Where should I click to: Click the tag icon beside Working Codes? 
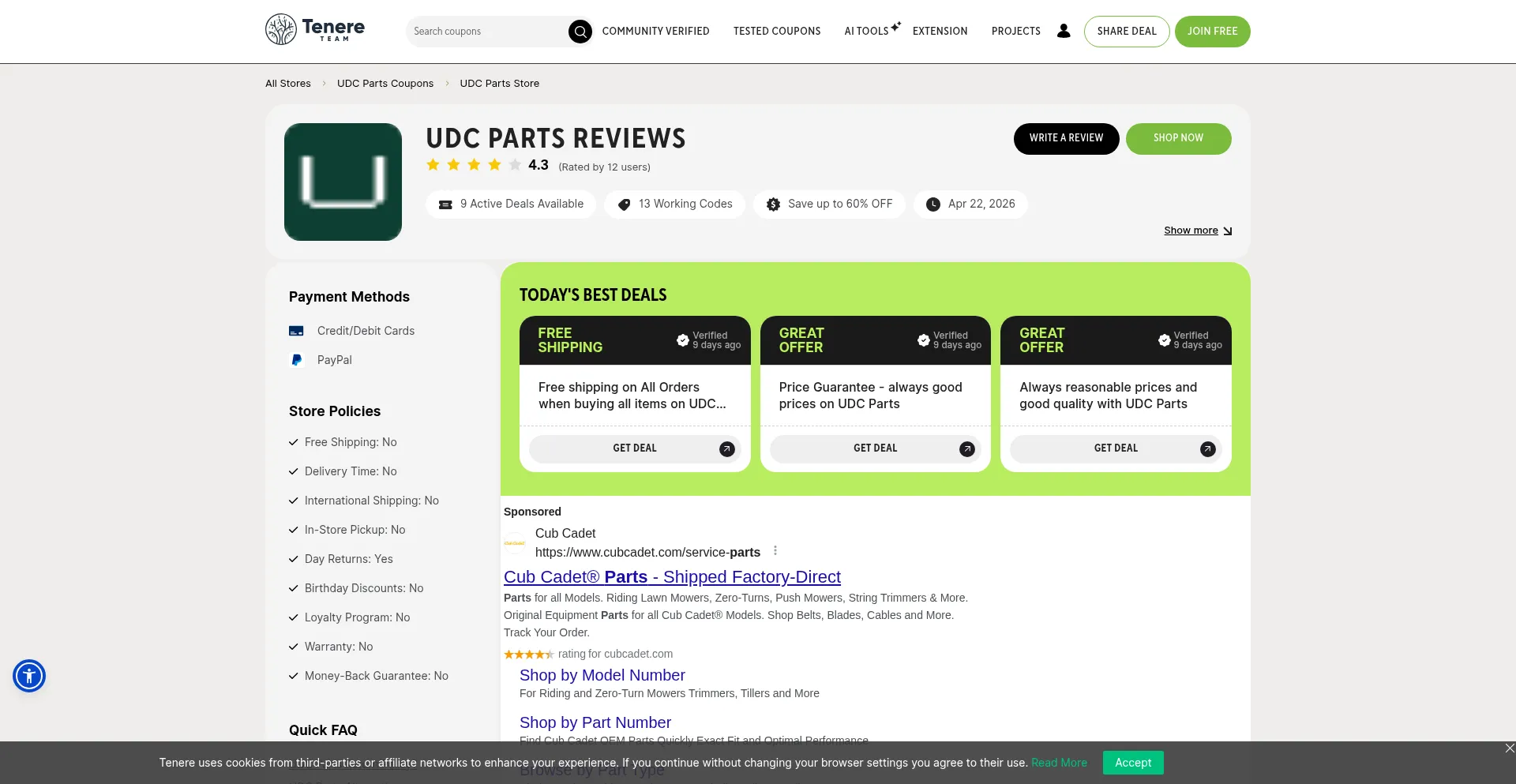(x=624, y=204)
